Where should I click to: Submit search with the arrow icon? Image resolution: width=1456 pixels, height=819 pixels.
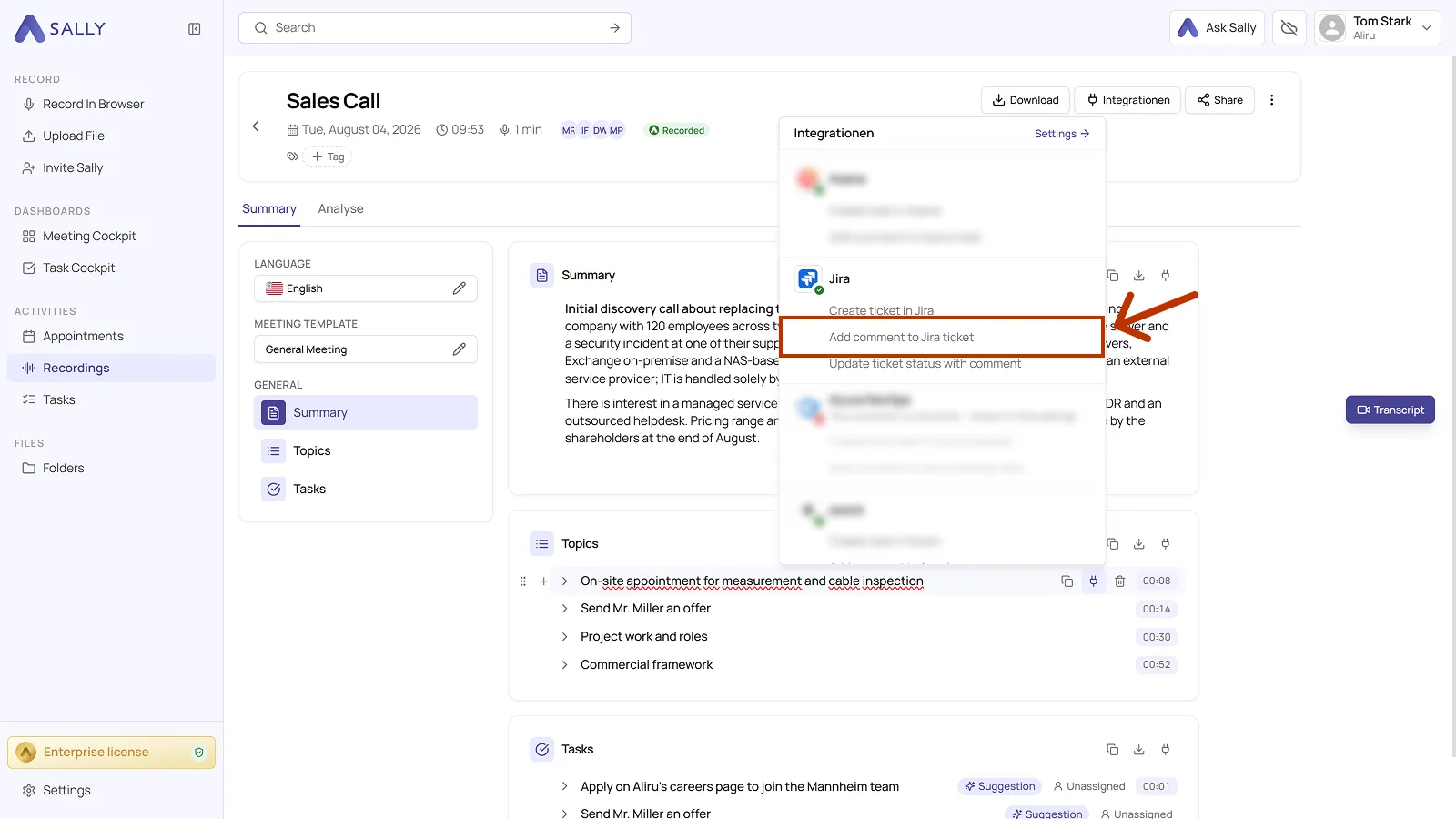(x=614, y=28)
